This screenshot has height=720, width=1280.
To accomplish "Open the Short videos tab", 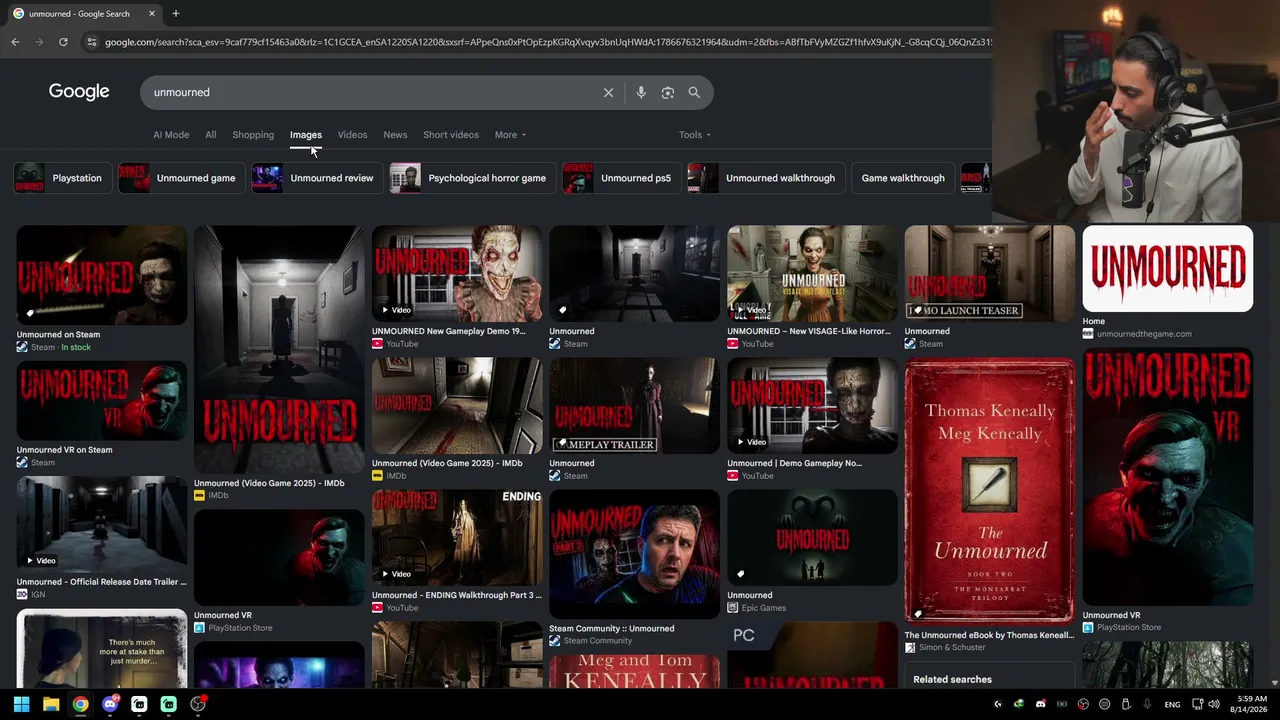I will pos(451,135).
